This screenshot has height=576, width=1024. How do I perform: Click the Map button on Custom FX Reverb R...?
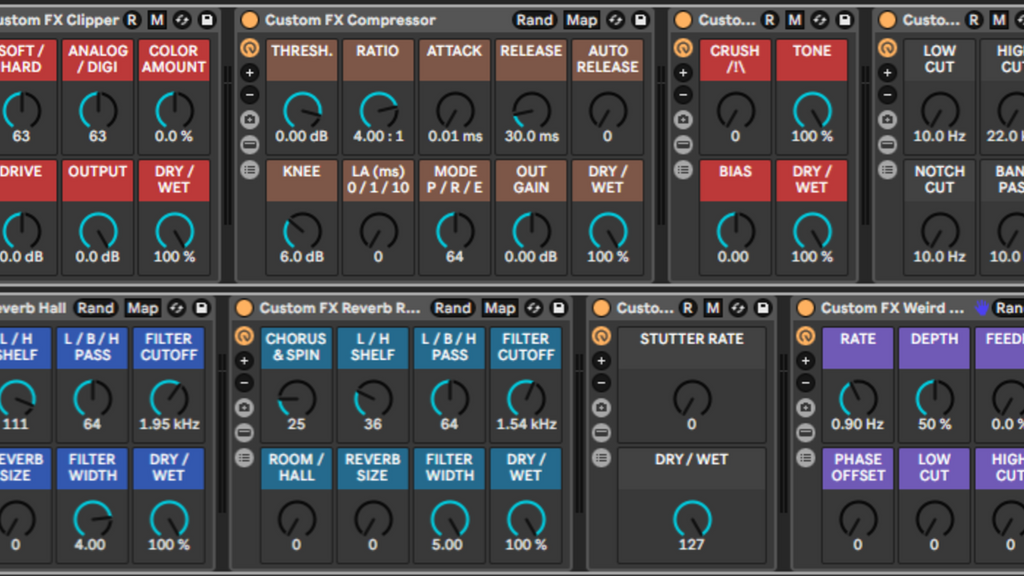500,308
